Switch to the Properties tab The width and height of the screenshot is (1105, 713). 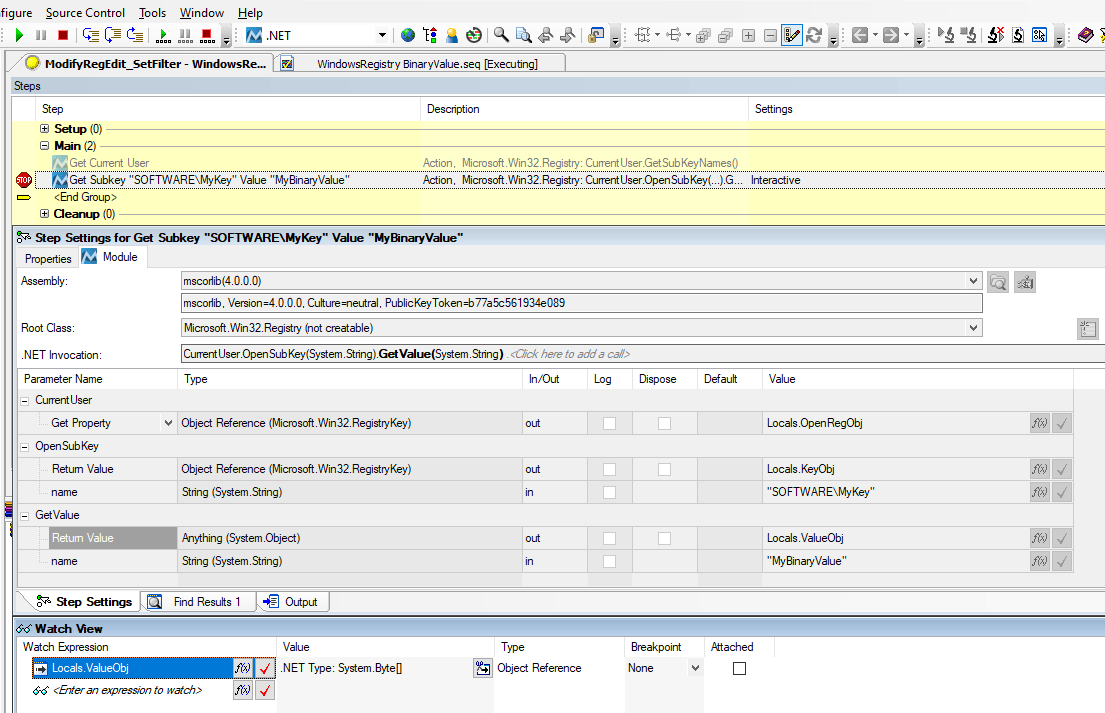[x=48, y=259]
